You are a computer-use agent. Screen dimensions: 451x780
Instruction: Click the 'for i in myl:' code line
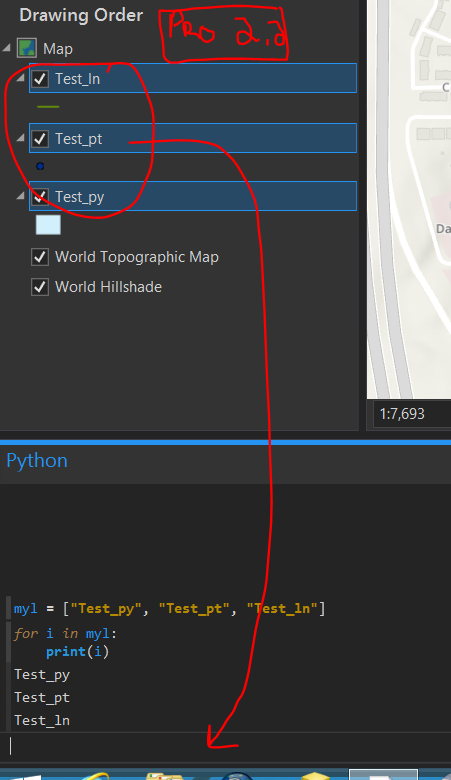[65, 633]
